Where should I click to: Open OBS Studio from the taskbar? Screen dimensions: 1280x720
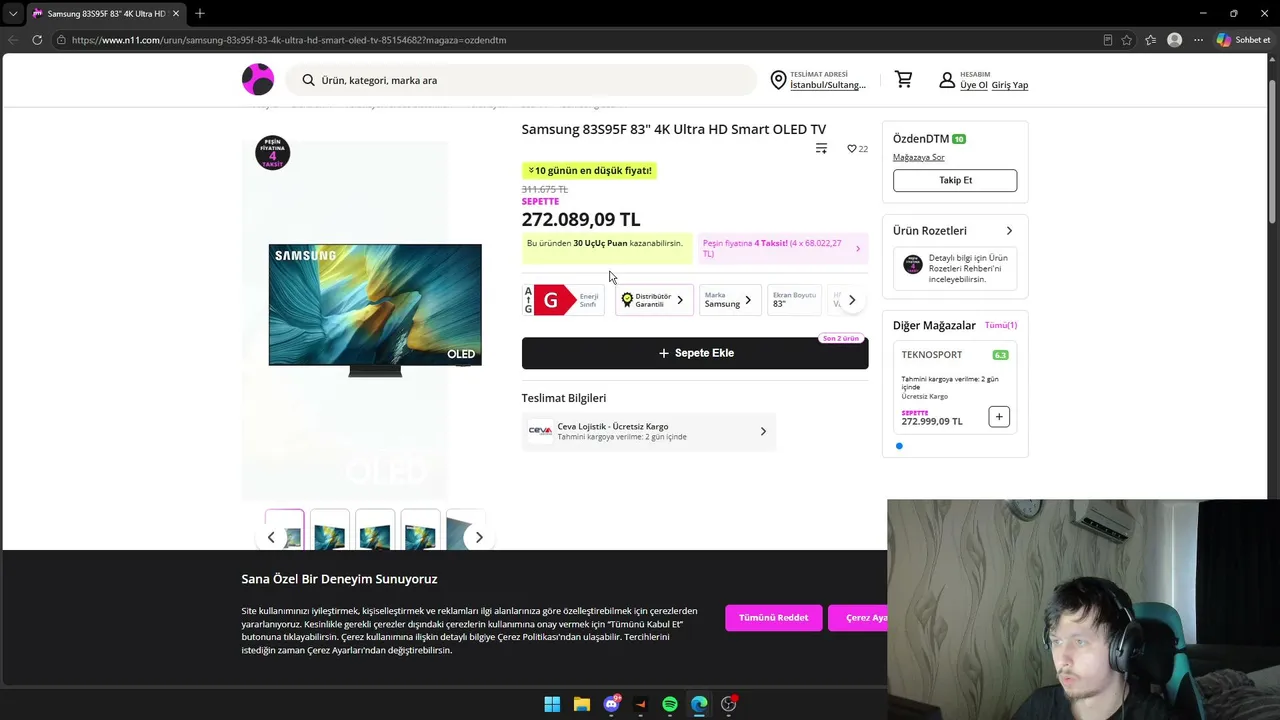pos(729,704)
